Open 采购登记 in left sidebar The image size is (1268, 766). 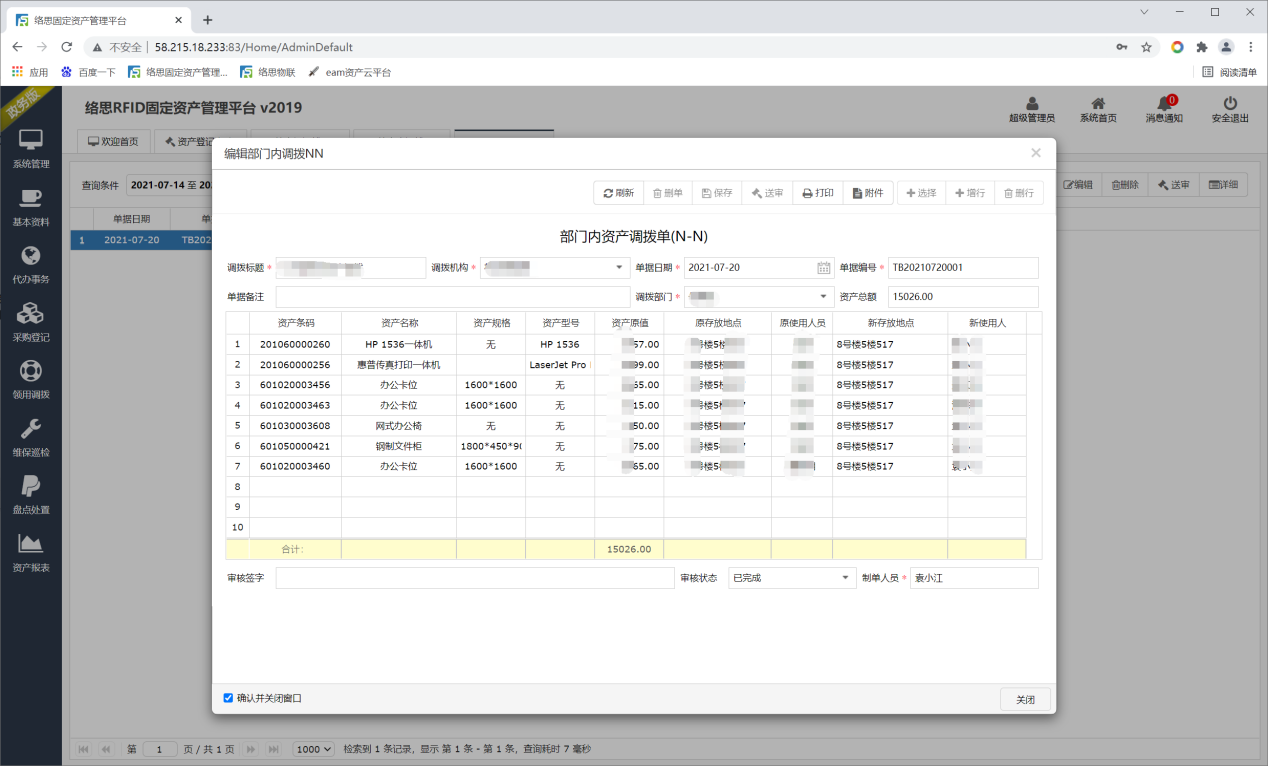point(31,322)
